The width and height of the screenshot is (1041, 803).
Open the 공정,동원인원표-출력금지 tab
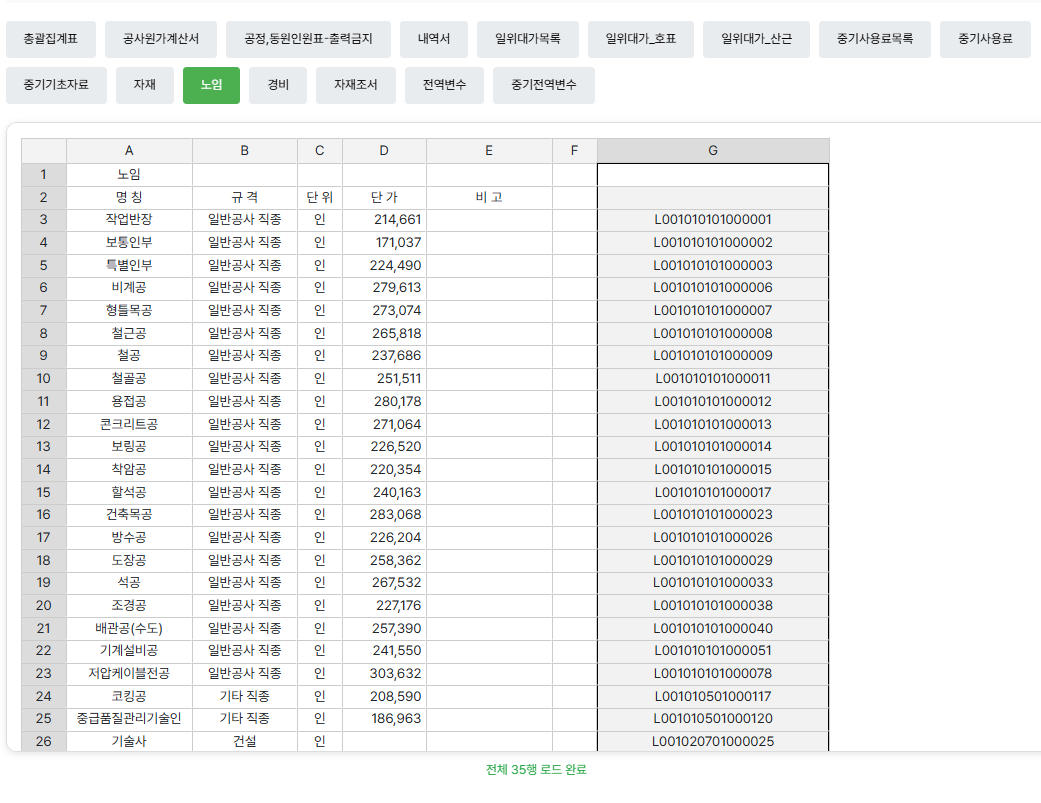(307, 39)
